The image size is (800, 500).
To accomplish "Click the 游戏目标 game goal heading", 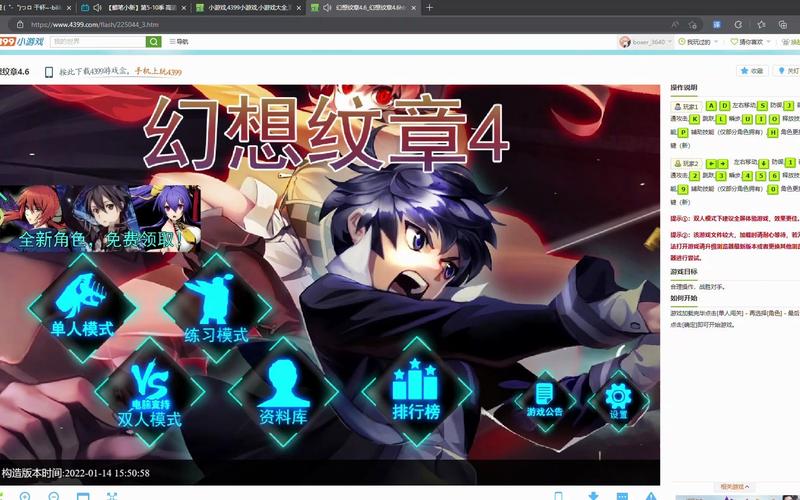I will pyautogui.click(x=684, y=272).
